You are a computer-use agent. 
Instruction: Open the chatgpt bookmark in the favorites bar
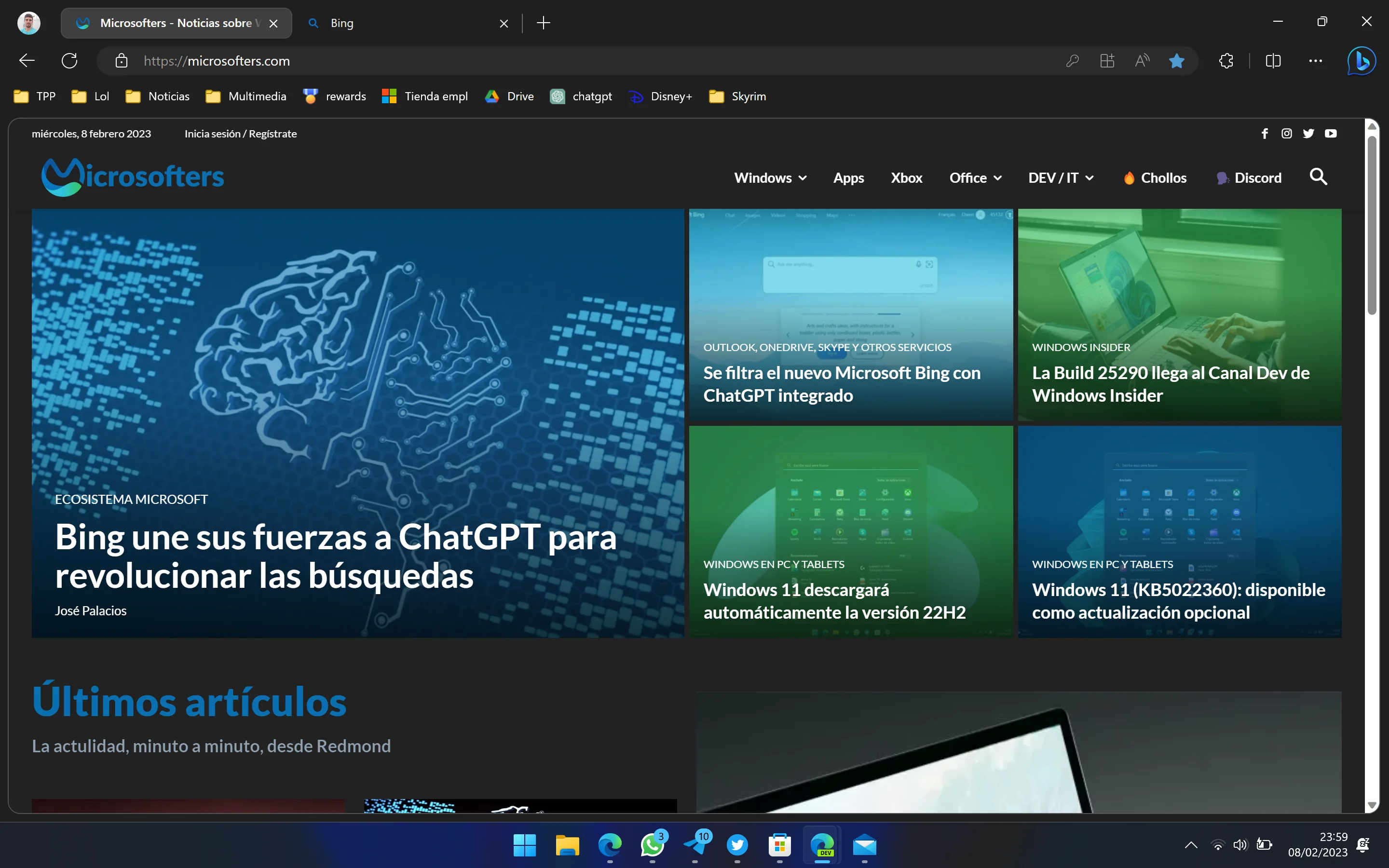[581, 96]
